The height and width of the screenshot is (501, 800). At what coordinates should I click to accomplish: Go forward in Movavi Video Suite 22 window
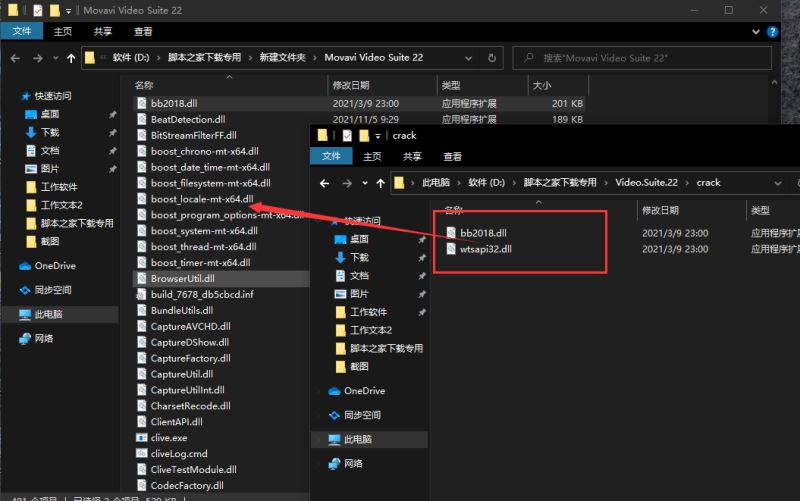pyautogui.click(x=38, y=58)
